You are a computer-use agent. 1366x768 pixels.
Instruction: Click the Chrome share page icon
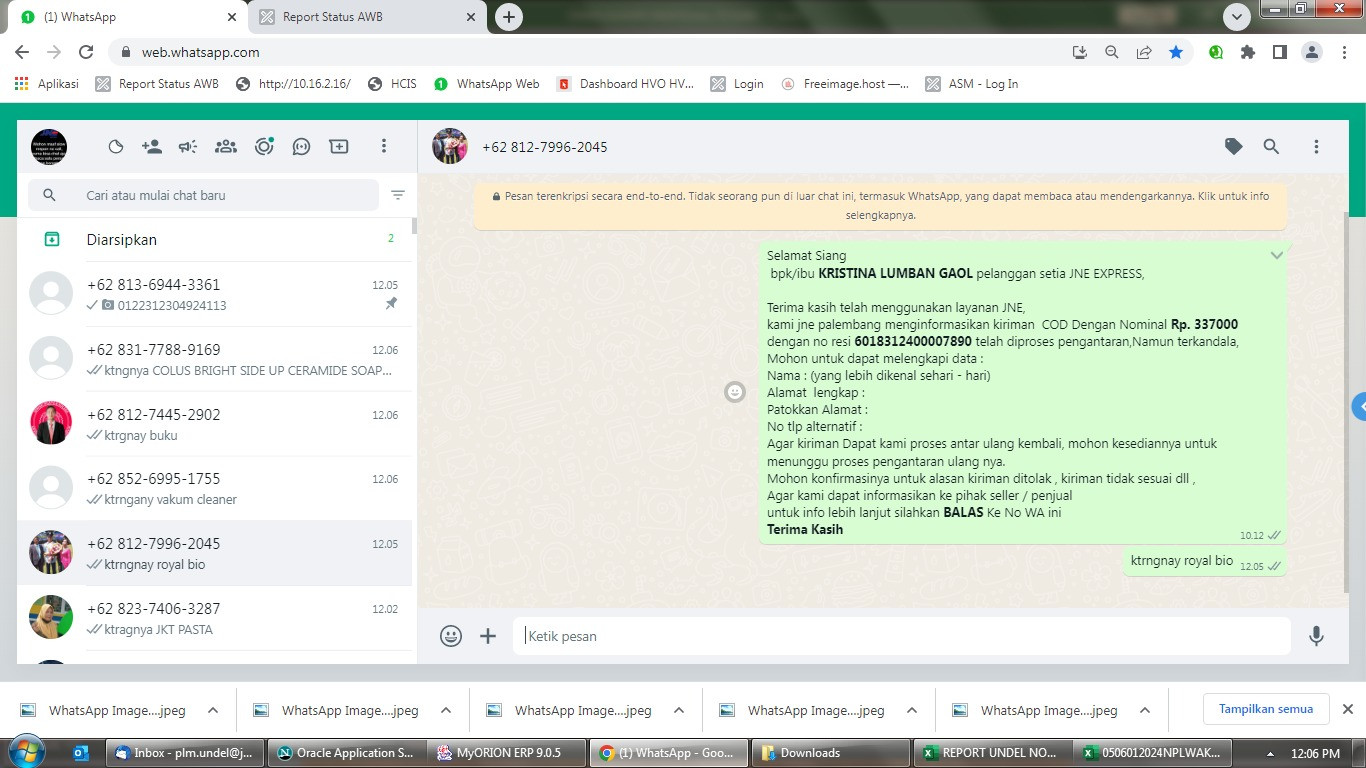click(1144, 52)
